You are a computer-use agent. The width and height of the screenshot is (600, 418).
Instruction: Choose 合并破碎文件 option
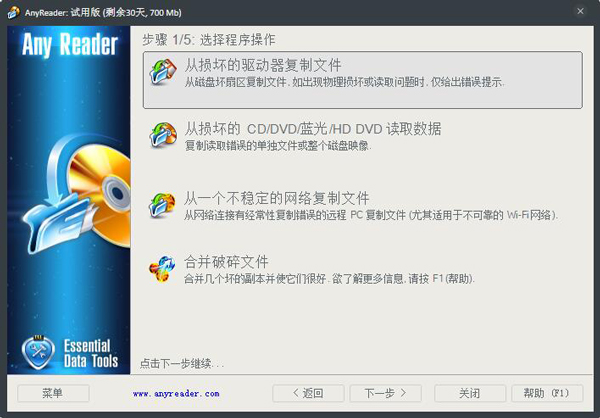(x=226, y=262)
